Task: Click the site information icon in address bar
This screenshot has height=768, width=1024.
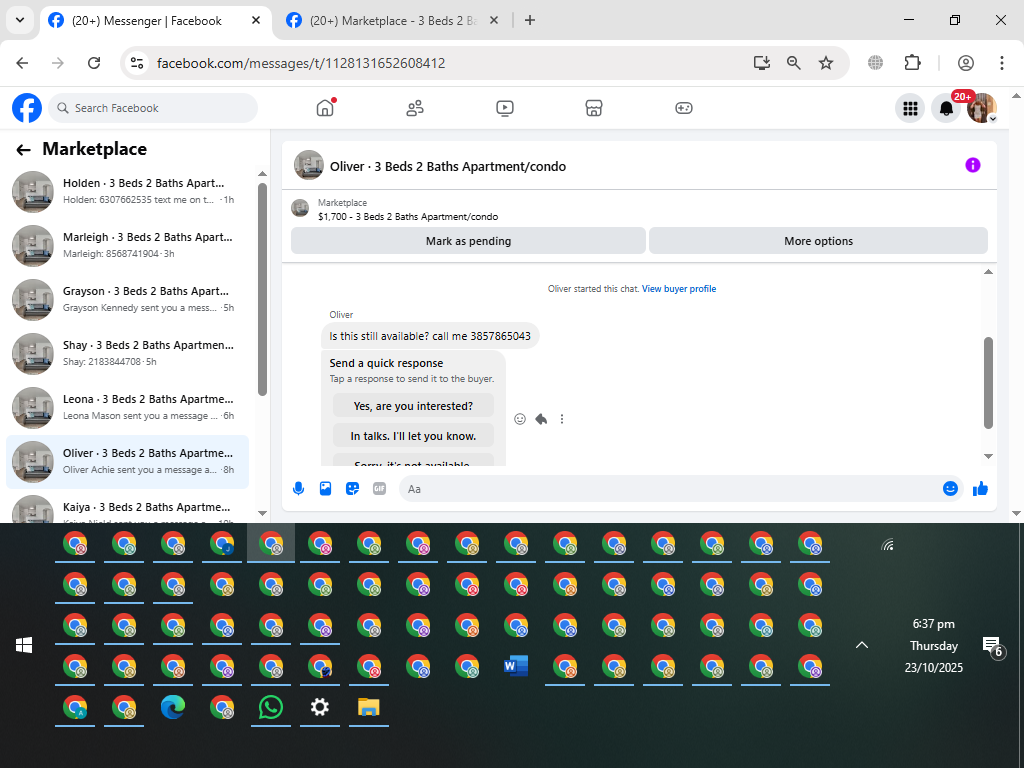Action: point(137,63)
